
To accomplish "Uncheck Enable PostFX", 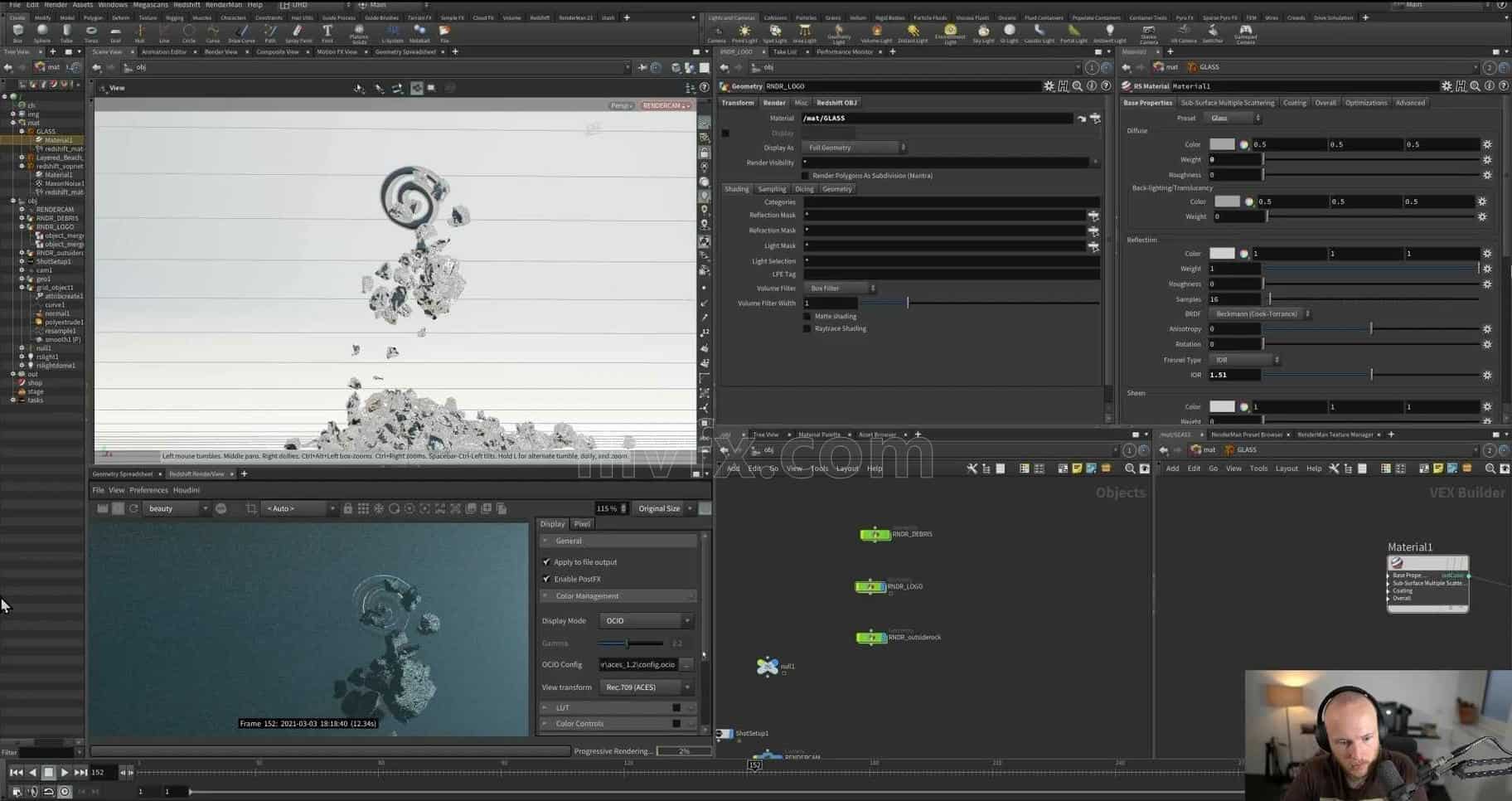I will point(546,579).
